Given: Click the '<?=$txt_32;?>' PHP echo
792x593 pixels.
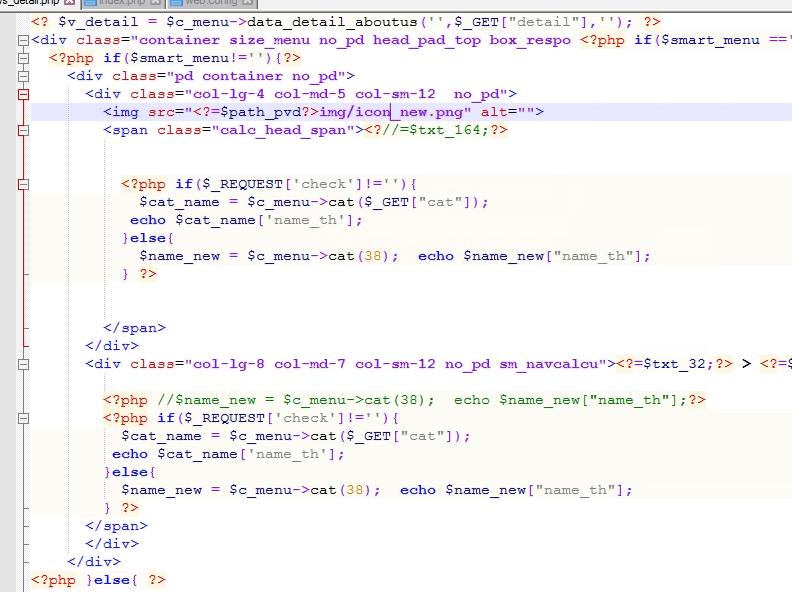Looking at the screenshot, I should pos(674,364).
